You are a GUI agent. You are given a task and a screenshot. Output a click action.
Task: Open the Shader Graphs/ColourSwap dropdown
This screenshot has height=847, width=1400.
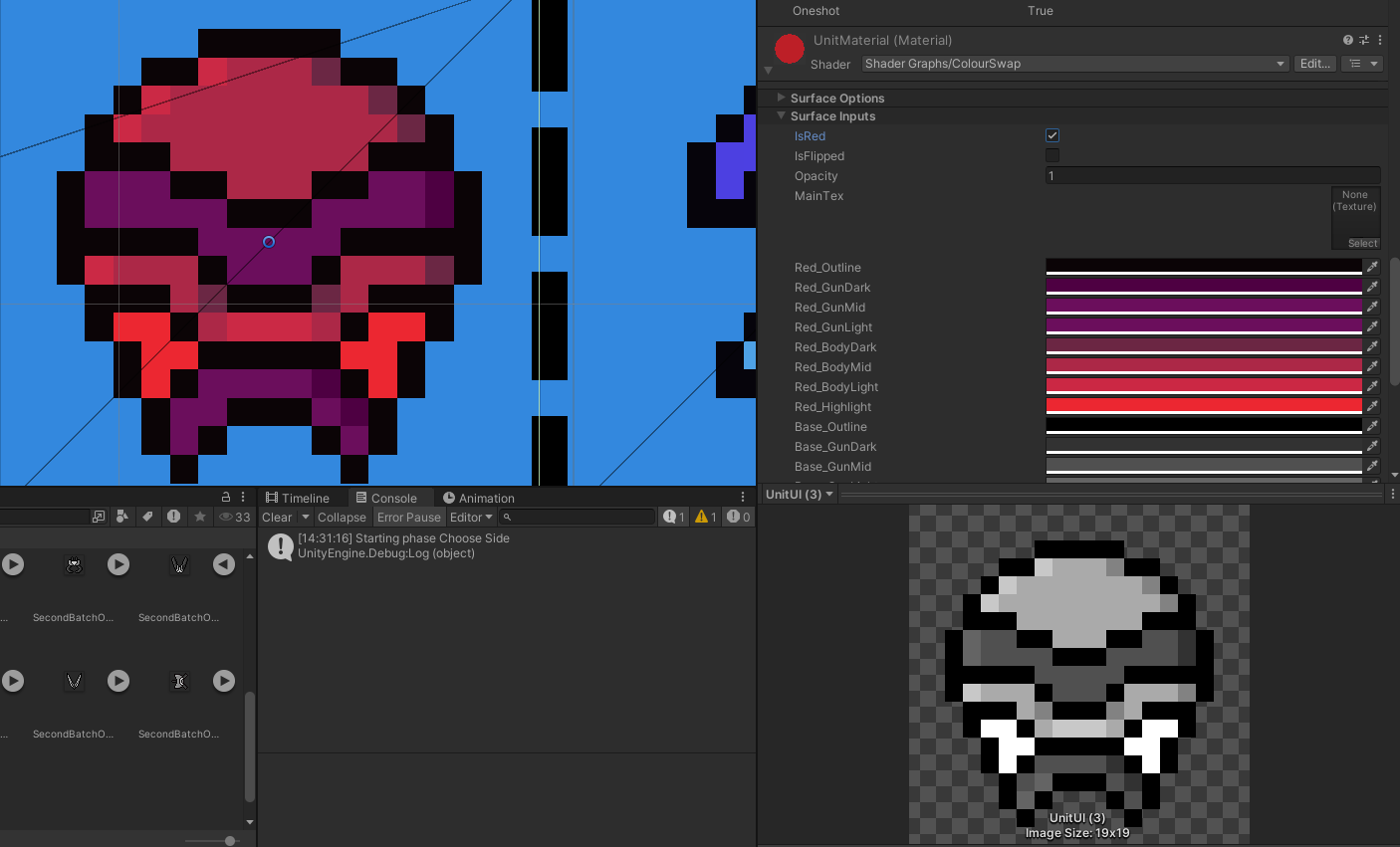pos(1074,64)
